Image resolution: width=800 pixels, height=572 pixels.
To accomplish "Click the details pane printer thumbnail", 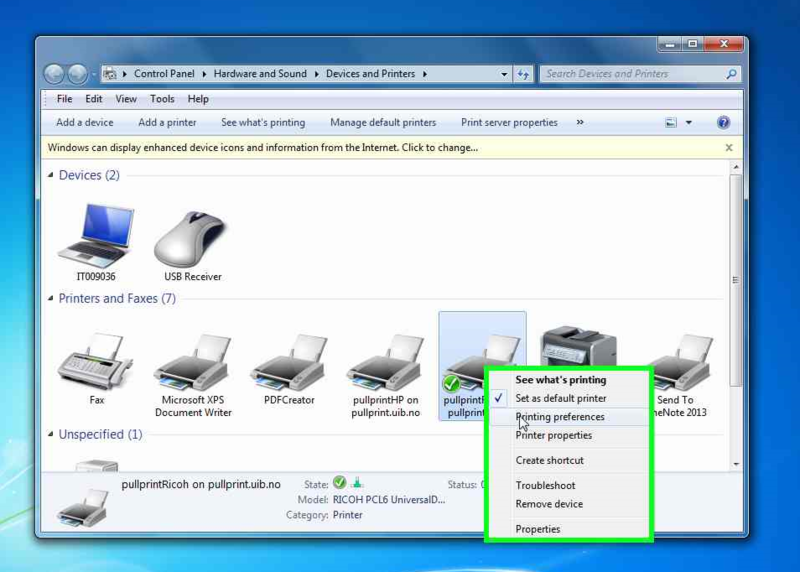I will [x=83, y=508].
